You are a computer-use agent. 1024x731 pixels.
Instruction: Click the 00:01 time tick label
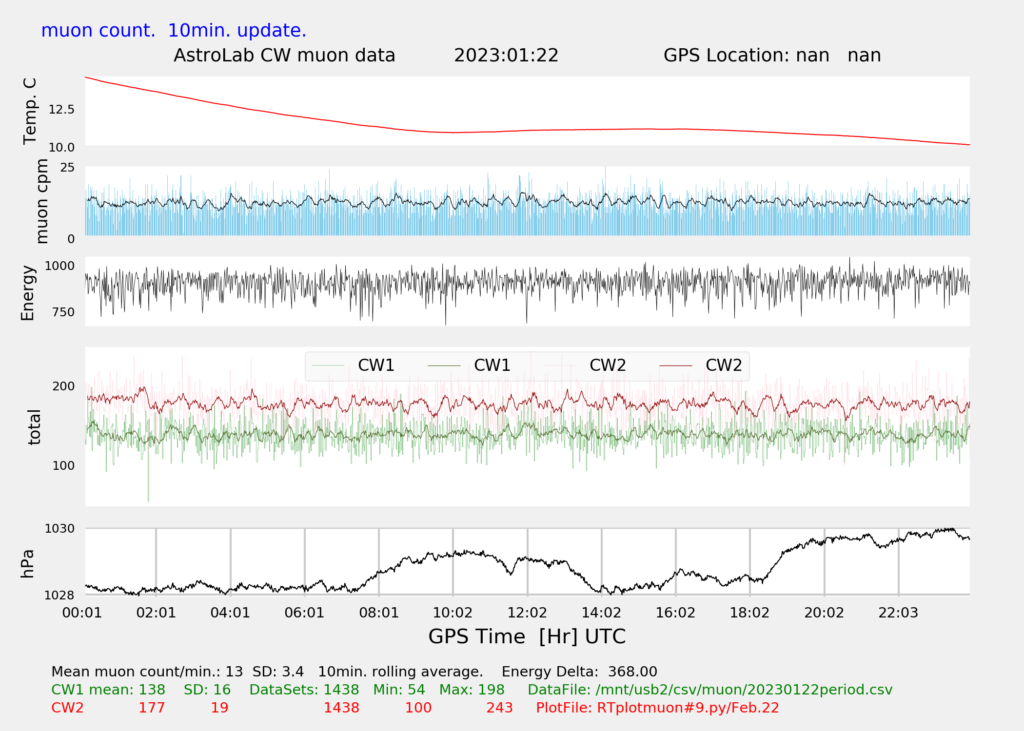pos(82,613)
